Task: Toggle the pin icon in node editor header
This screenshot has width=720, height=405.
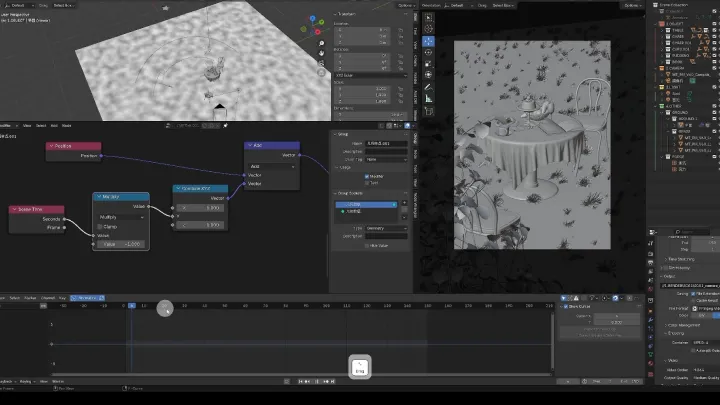Action: [225, 125]
